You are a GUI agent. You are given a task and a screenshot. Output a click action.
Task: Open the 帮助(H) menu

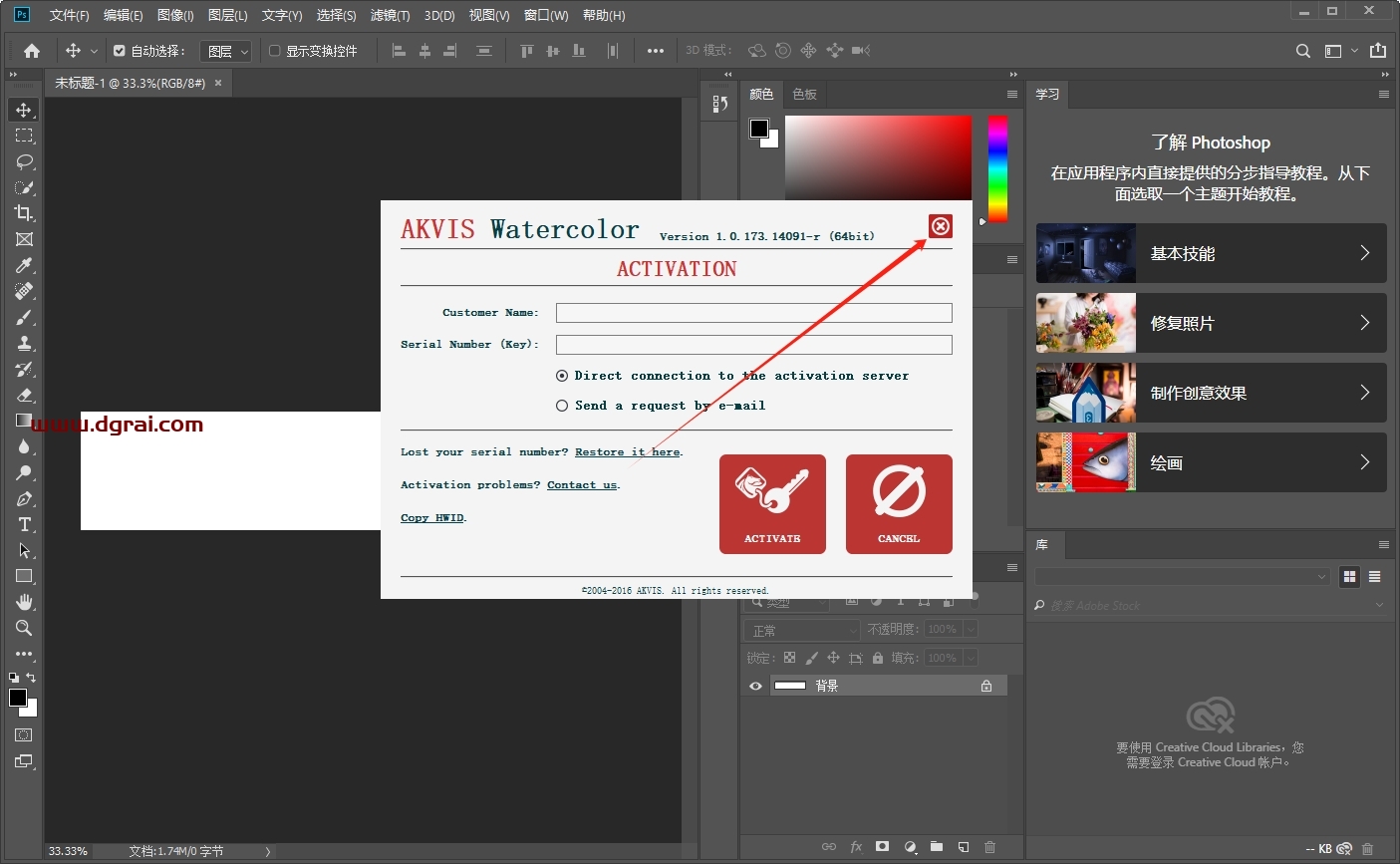(x=604, y=15)
